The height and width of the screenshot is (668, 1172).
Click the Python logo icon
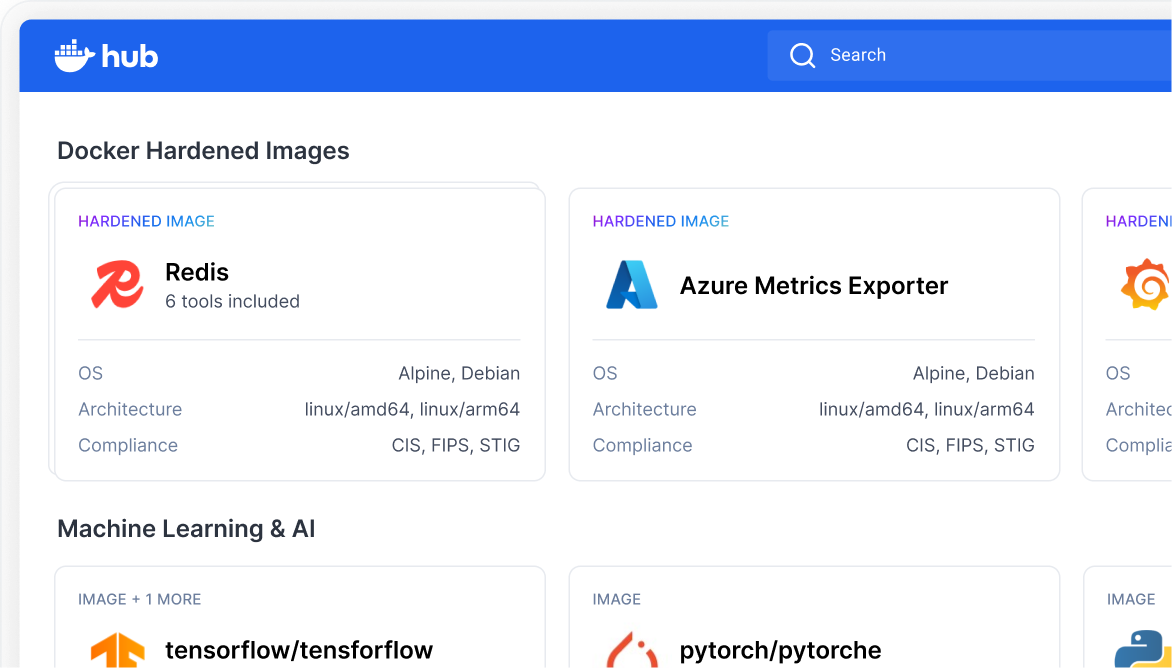[1143, 649]
